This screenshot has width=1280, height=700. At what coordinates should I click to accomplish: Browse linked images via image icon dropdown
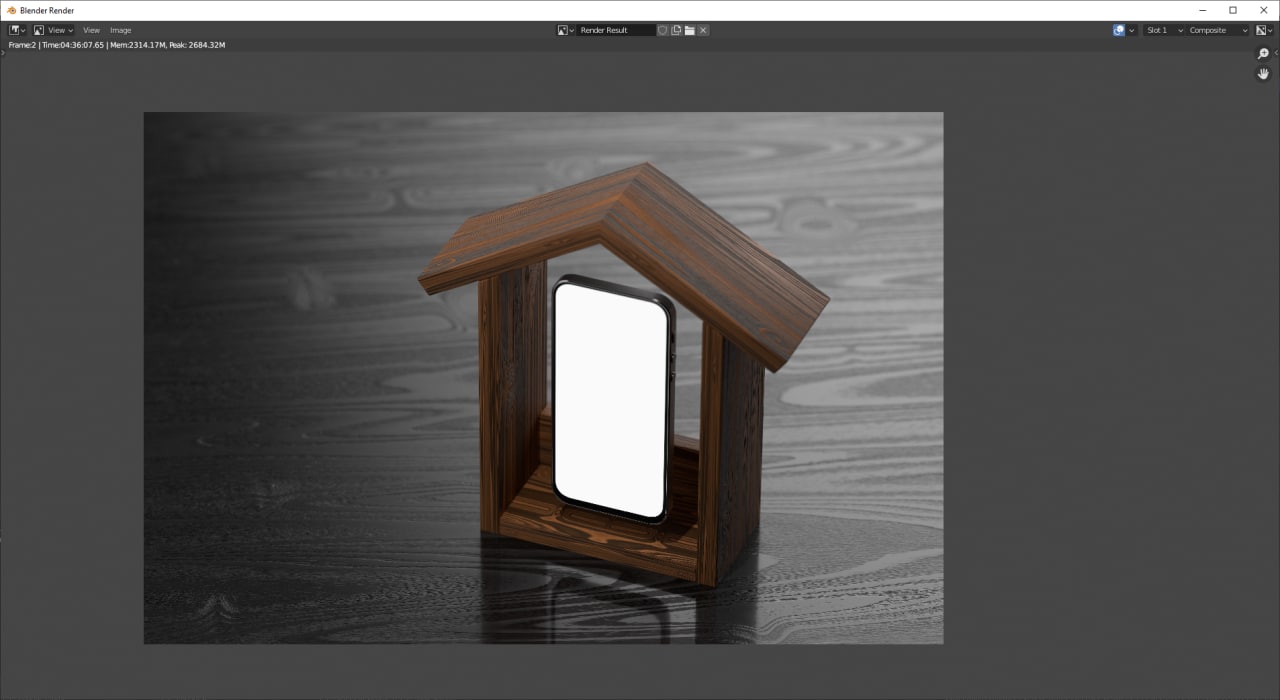[x=566, y=30]
